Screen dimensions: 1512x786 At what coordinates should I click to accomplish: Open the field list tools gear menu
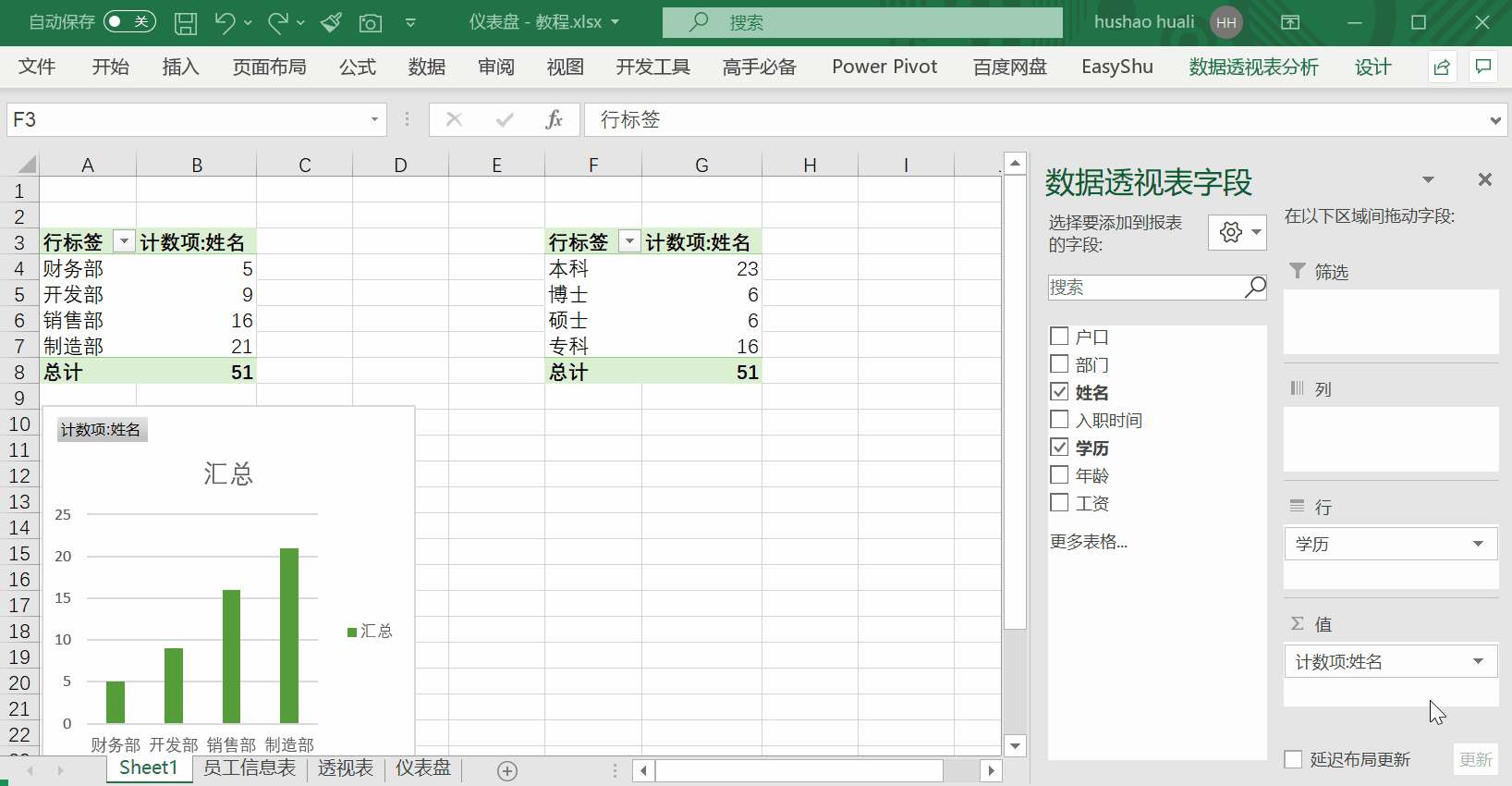click(x=1238, y=232)
